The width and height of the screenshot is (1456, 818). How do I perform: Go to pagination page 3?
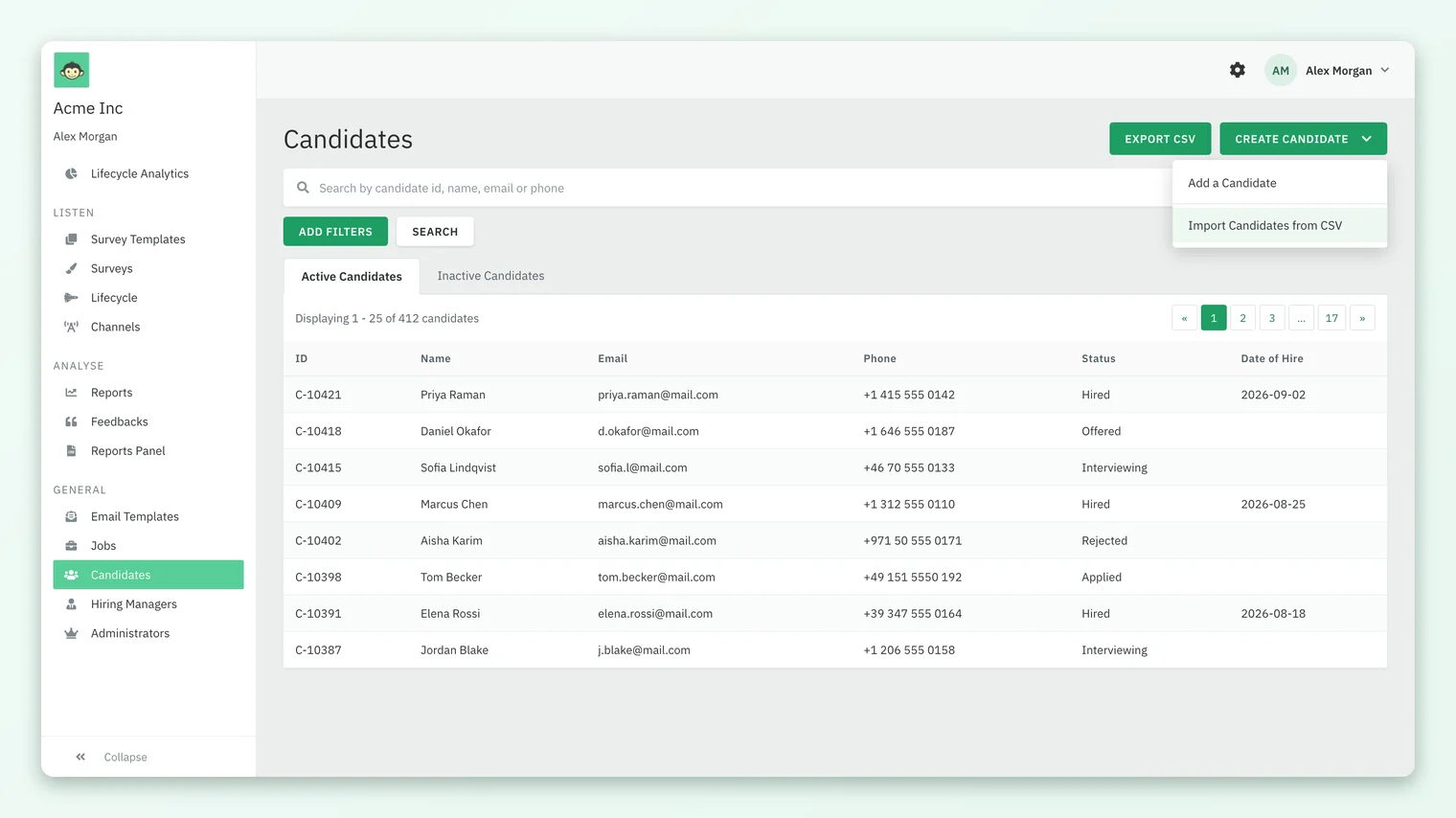(x=1272, y=318)
